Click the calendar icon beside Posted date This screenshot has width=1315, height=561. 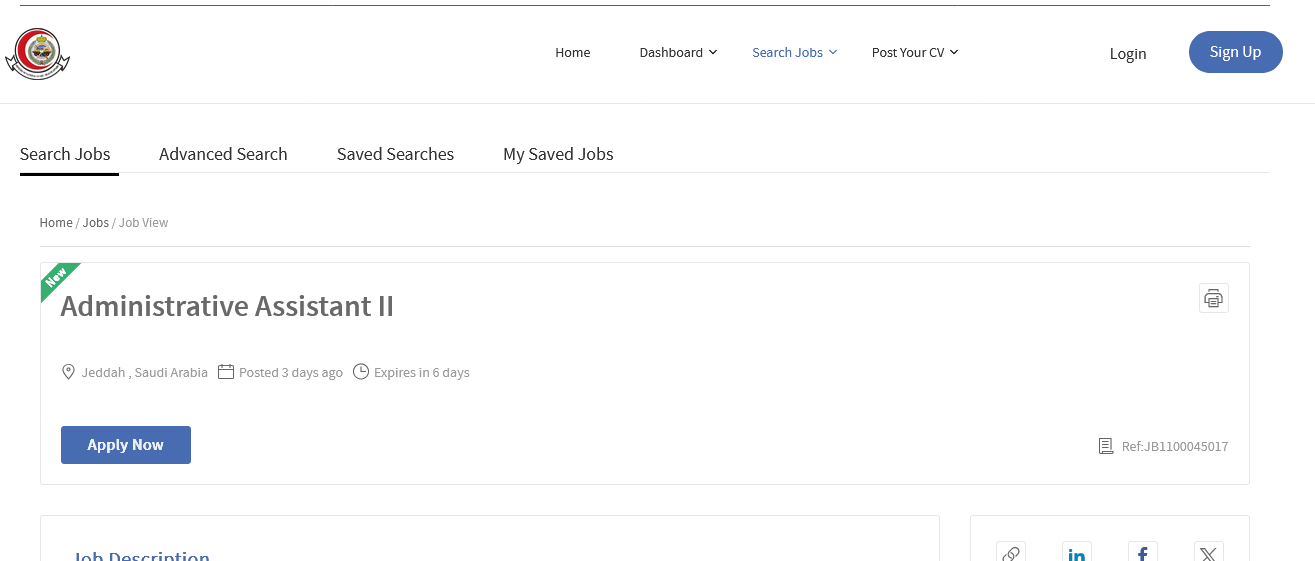click(226, 372)
